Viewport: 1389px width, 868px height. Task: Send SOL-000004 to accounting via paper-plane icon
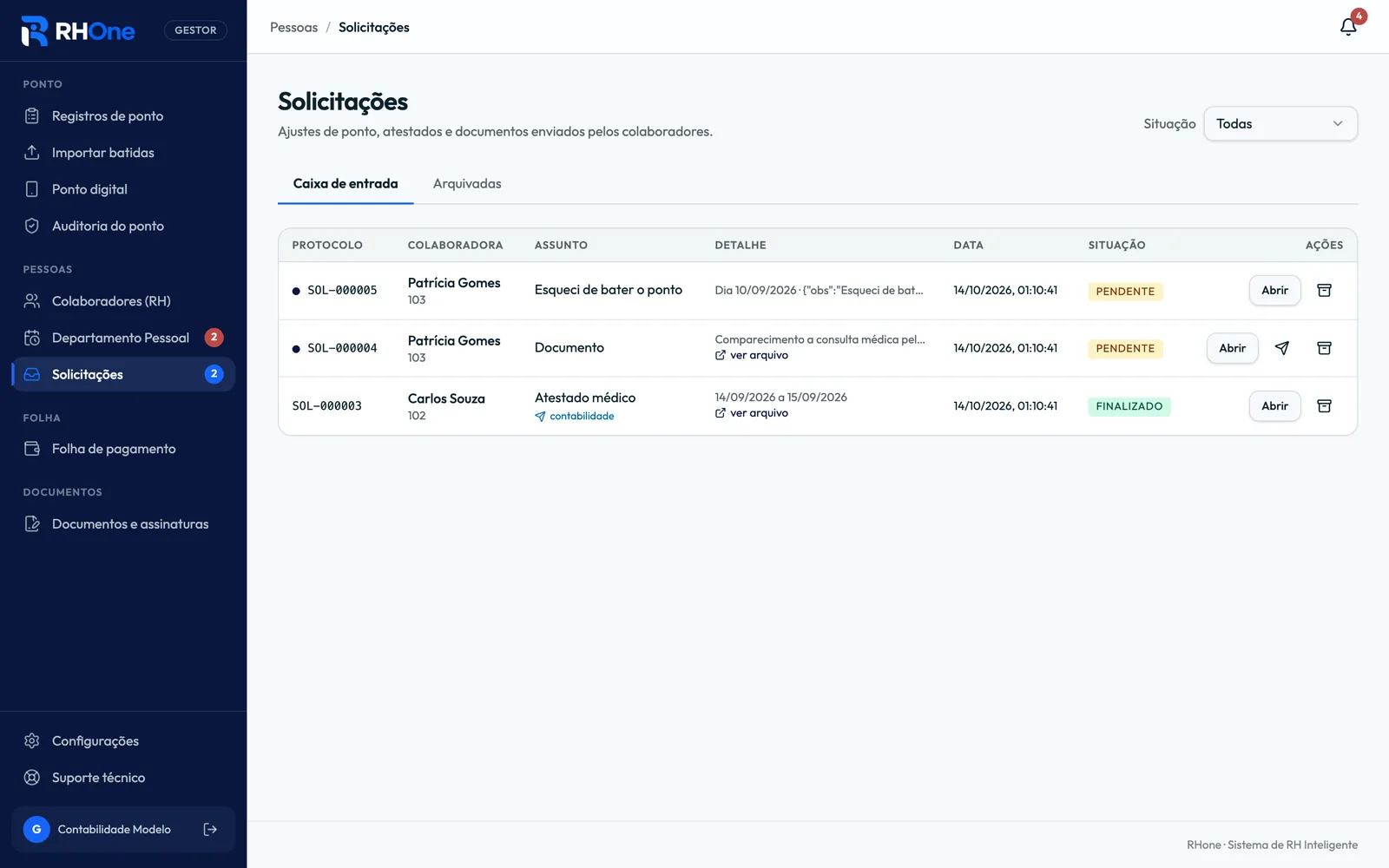[x=1281, y=348]
